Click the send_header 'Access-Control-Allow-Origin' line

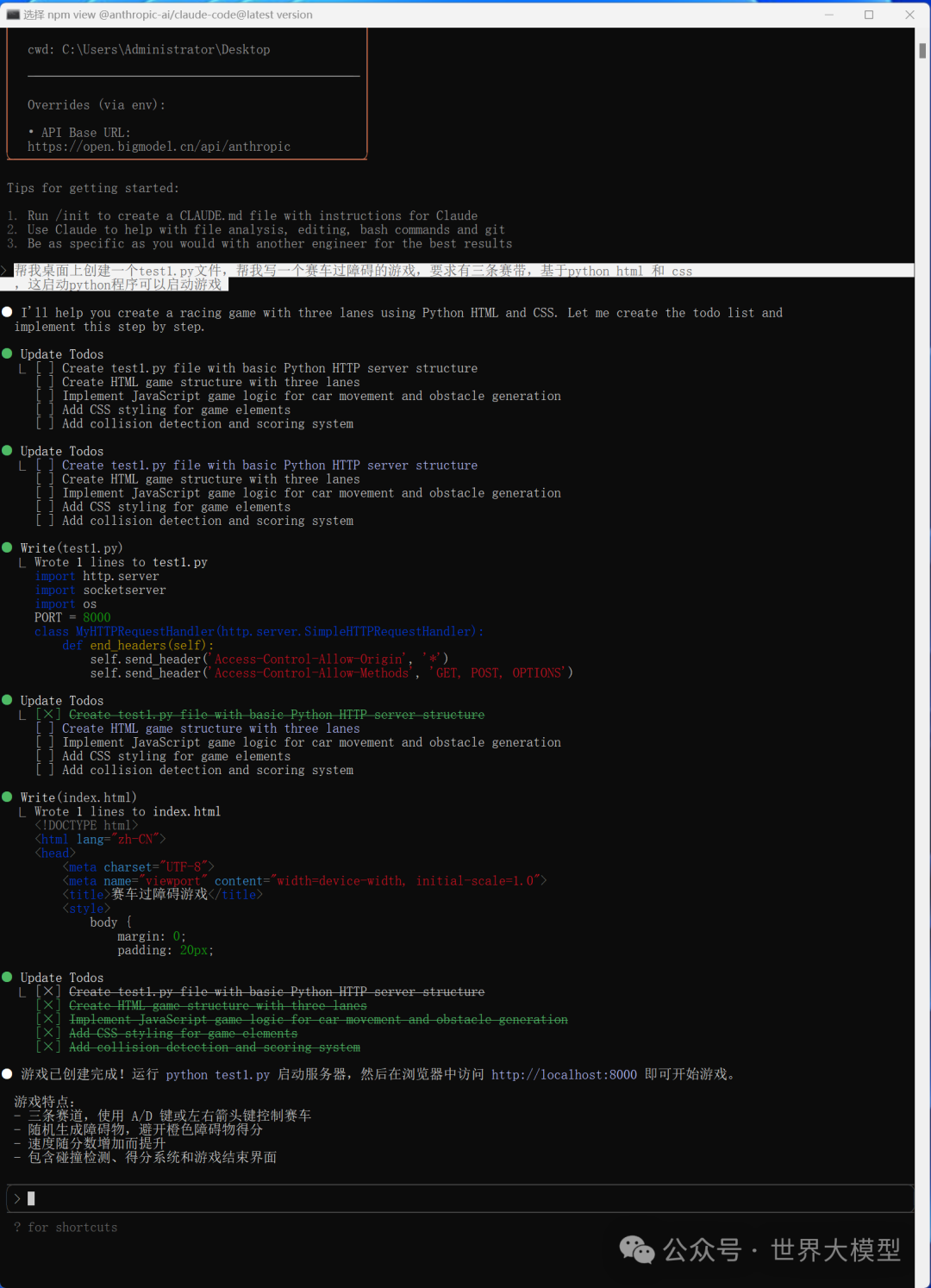point(269,659)
